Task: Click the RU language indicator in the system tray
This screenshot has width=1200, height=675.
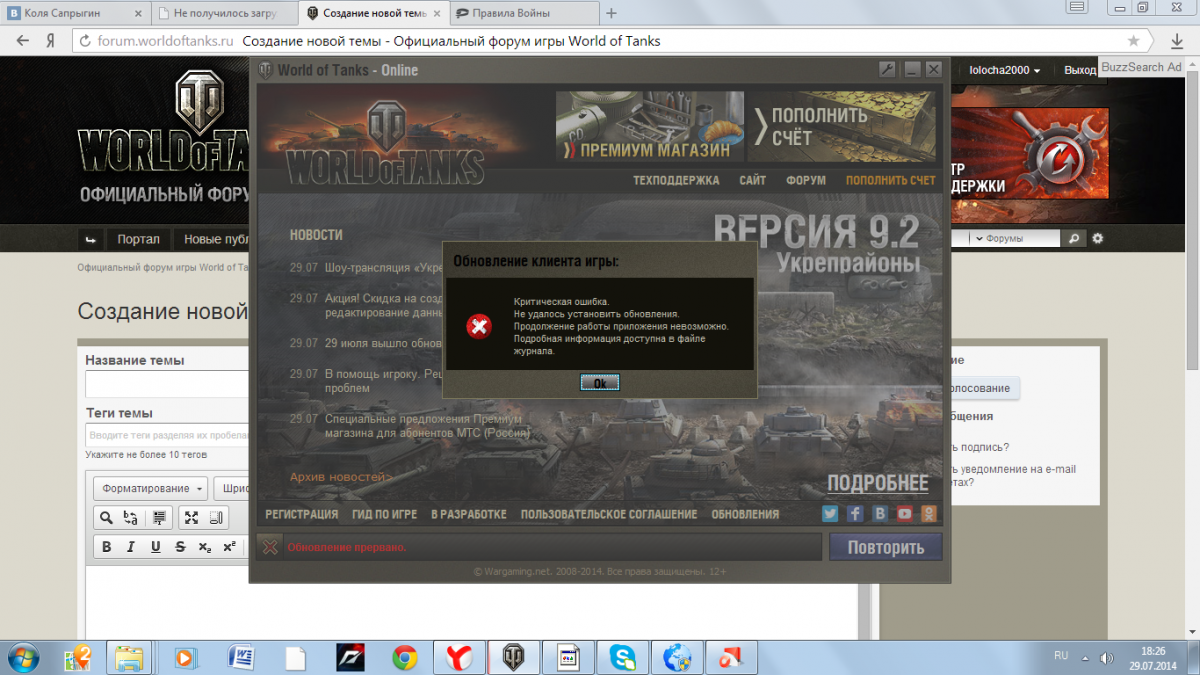Action: click(1061, 656)
